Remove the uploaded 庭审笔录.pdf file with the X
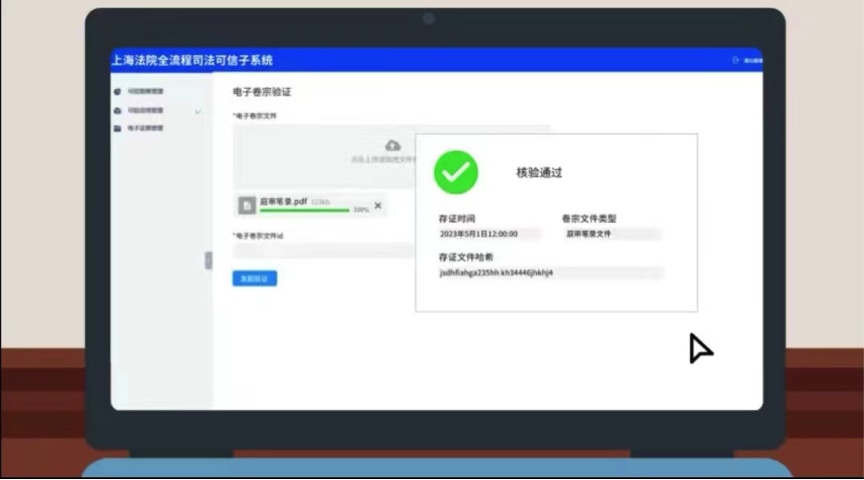Image resolution: width=864 pixels, height=480 pixels. pyautogui.click(x=378, y=206)
